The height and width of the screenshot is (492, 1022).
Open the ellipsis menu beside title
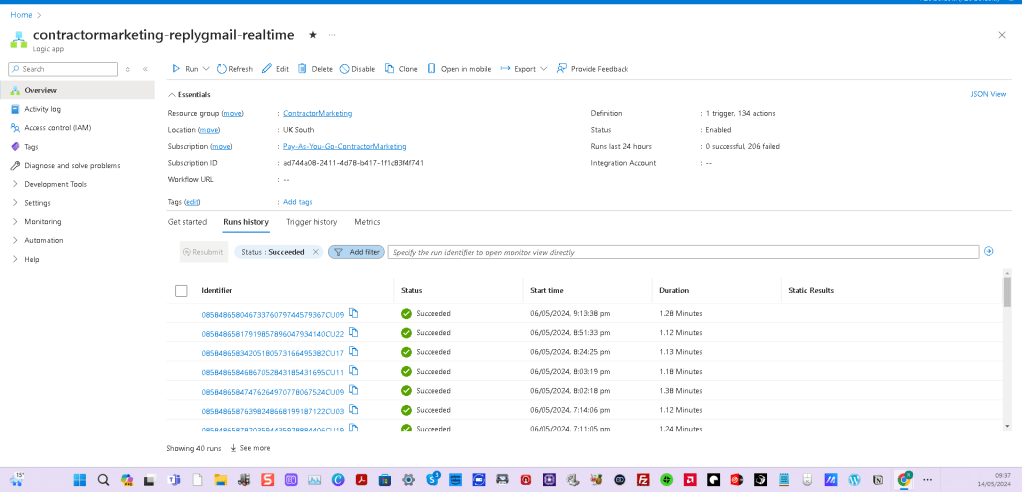pyautogui.click(x=332, y=35)
